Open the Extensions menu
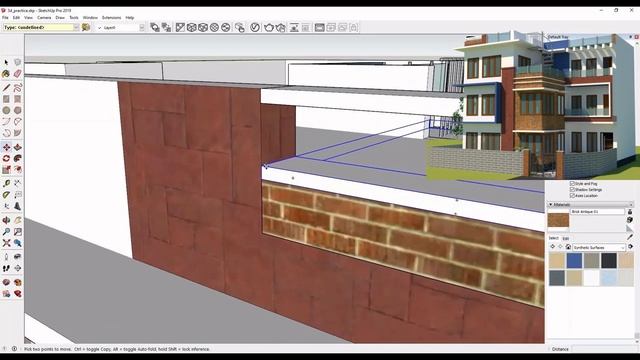This screenshot has height=360, width=640. (x=111, y=18)
